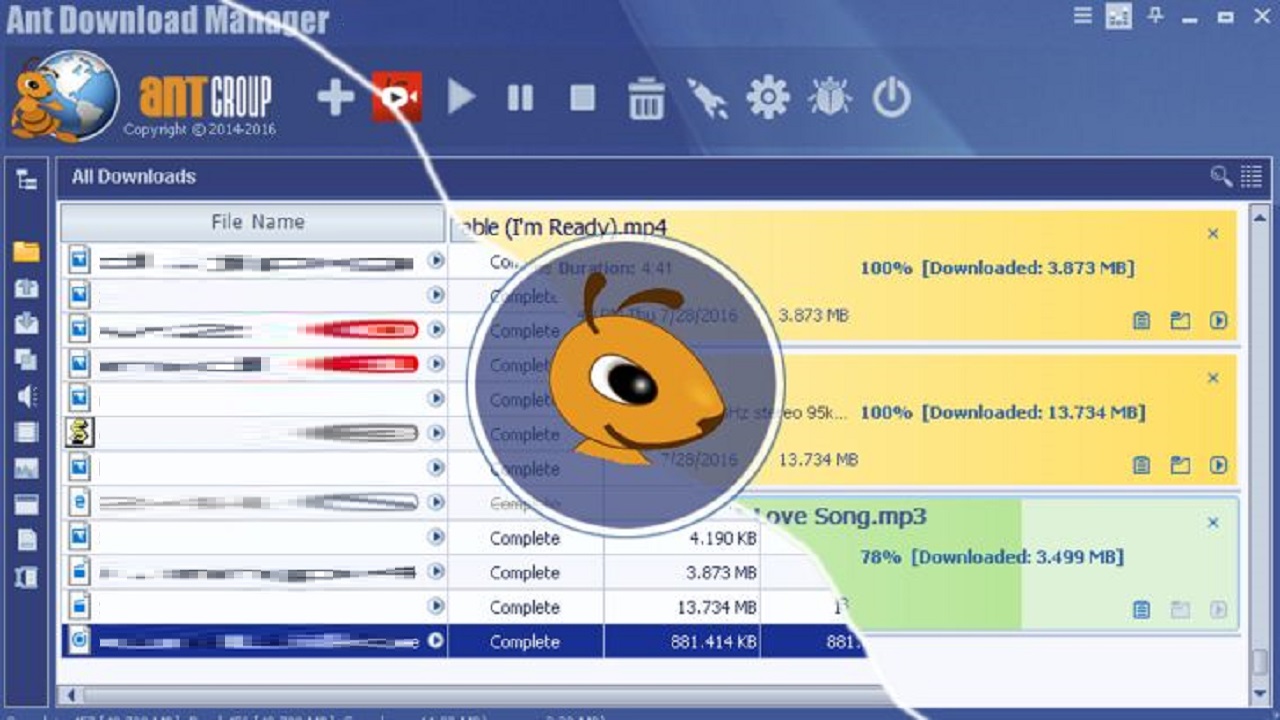Viewport: 1280px width, 720px height.
Task: Click the Love Song.mp3 card title
Action: pyautogui.click(x=840, y=517)
